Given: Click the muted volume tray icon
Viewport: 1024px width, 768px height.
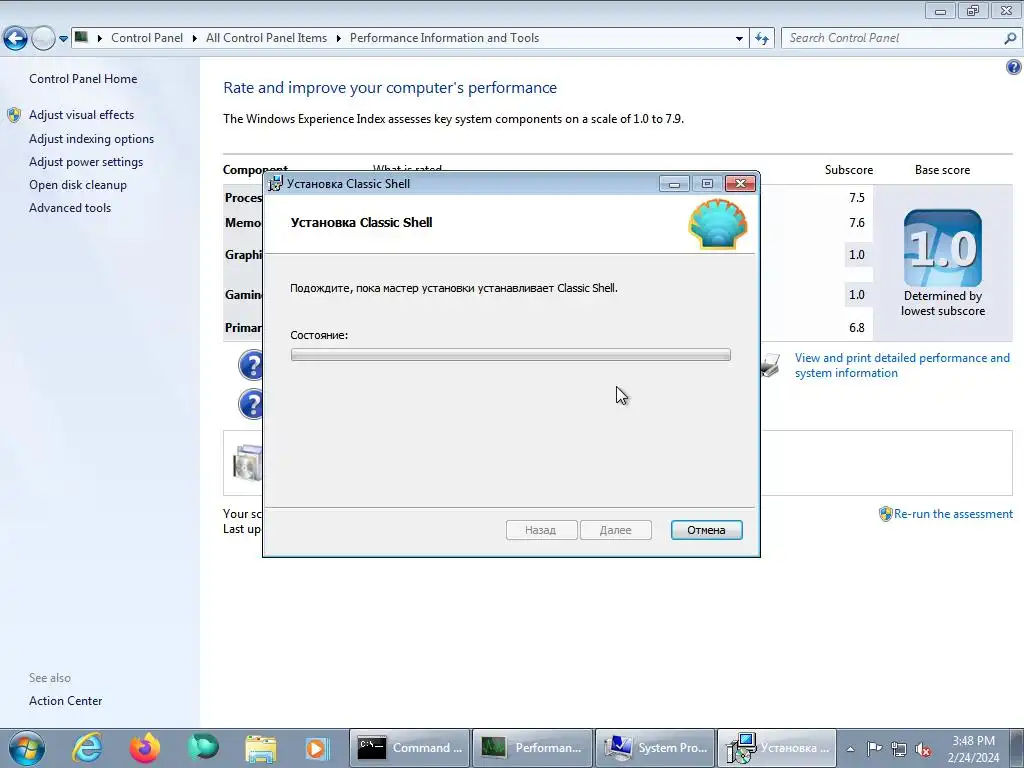Looking at the screenshot, I should 923,749.
